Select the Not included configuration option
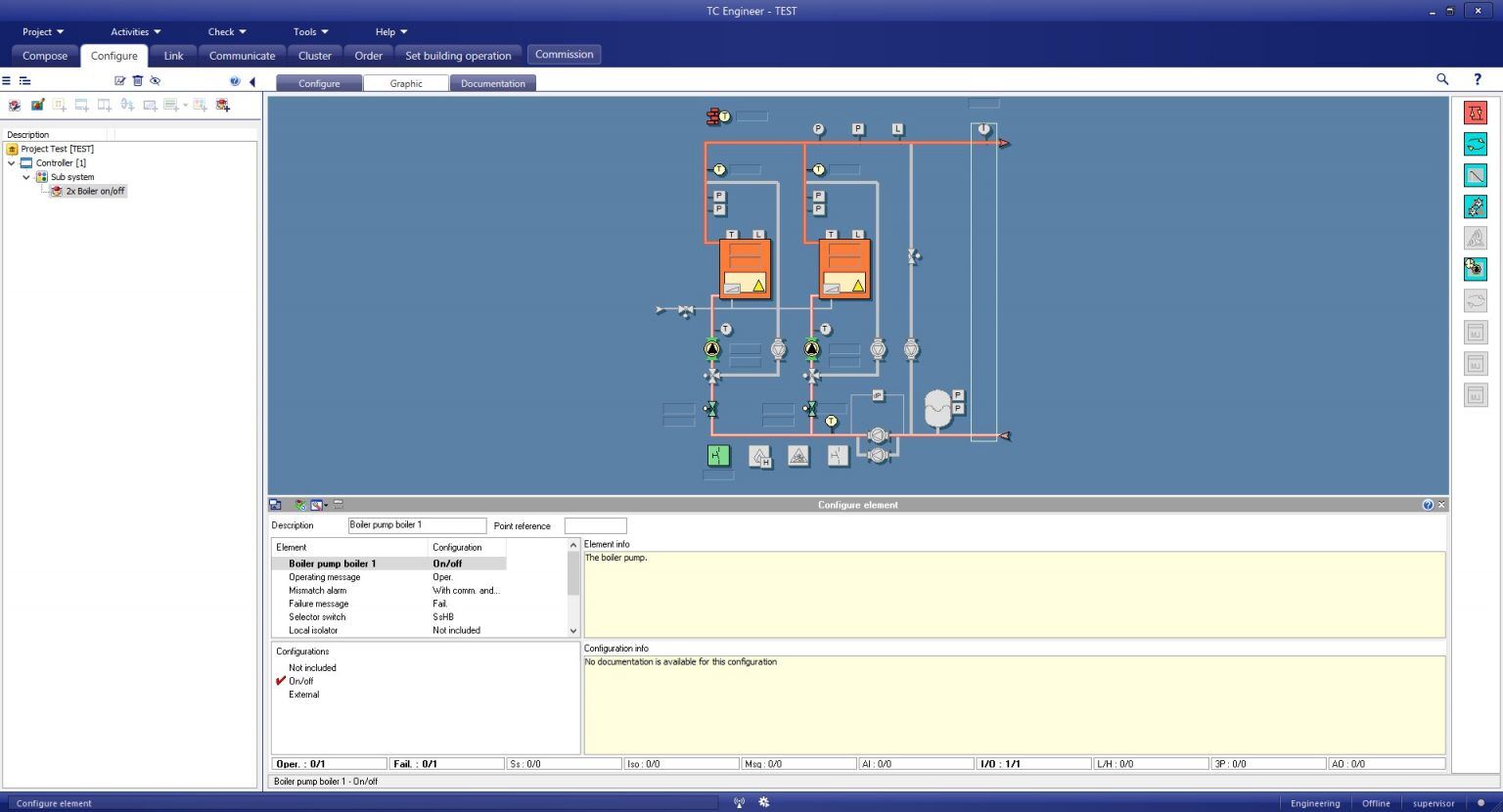The width and height of the screenshot is (1503, 812). click(x=311, y=667)
